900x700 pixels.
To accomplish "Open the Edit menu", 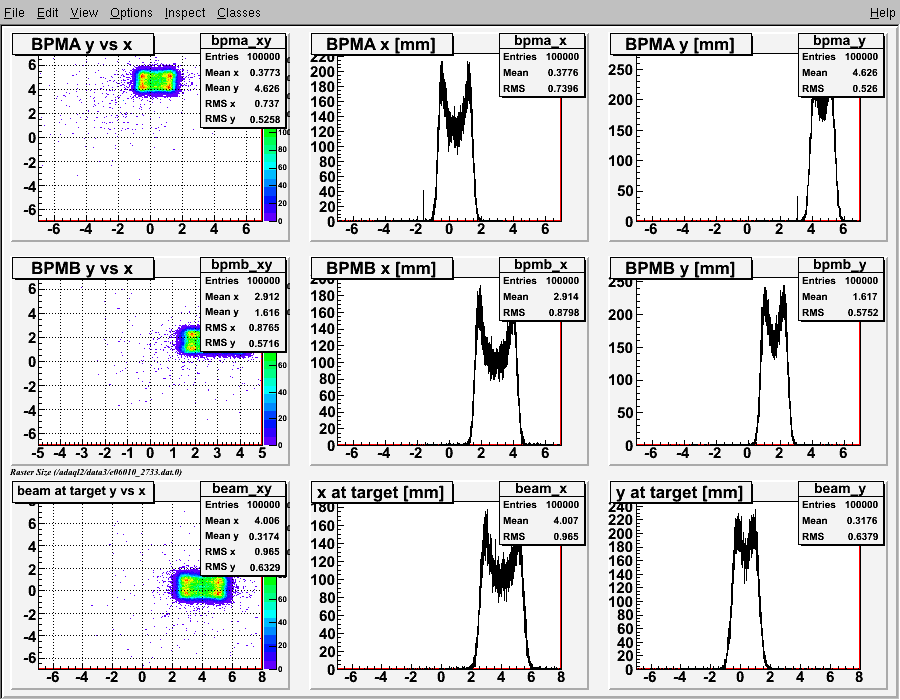I will pyautogui.click(x=48, y=12).
